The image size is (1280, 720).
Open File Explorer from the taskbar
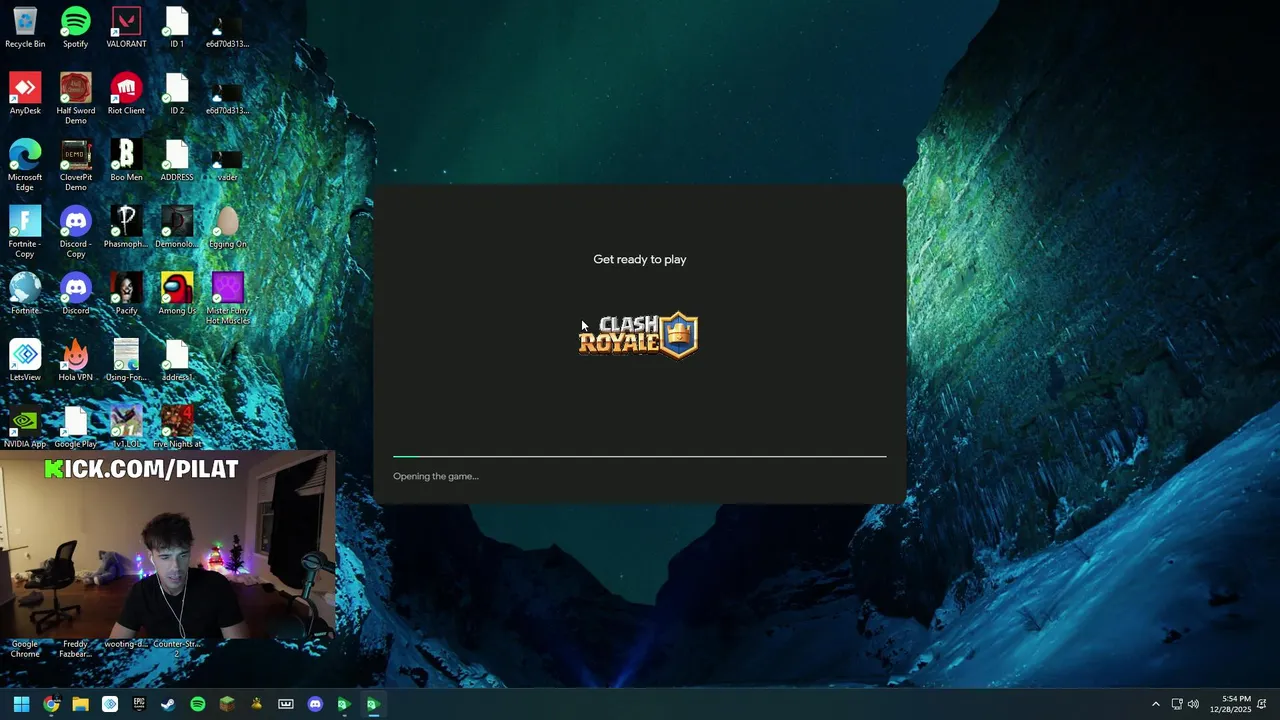pyautogui.click(x=80, y=704)
